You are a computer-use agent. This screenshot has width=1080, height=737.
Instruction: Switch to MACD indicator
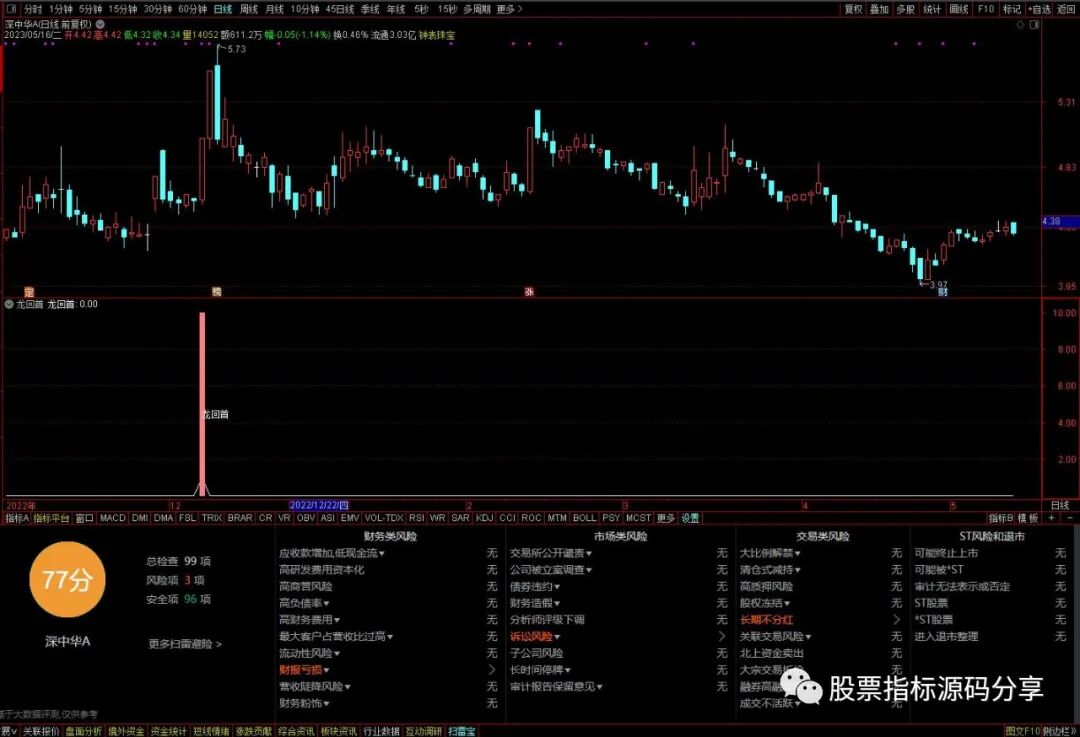[x=112, y=518]
